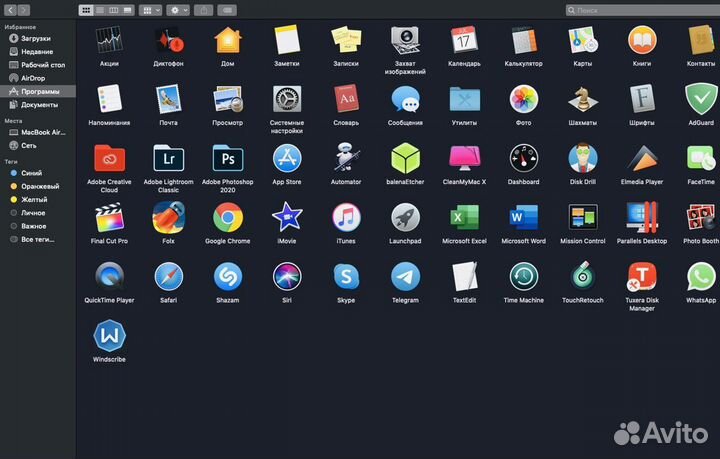720x459 pixels.
Task: Select Документы in the sidebar
Action: (x=39, y=104)
